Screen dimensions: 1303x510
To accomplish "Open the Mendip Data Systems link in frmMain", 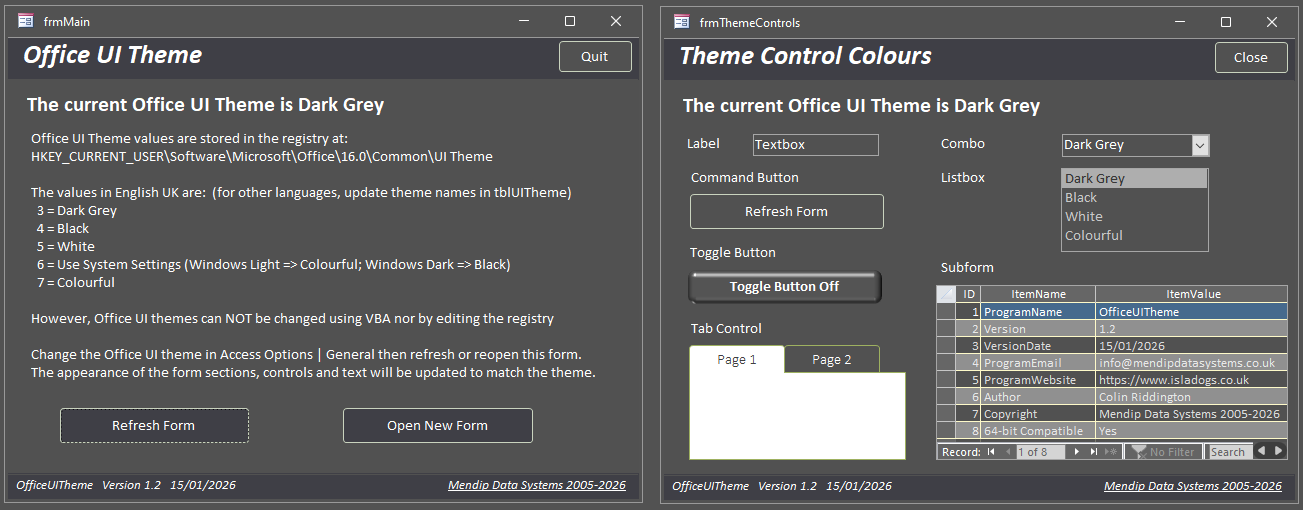I will coord(537,486).
